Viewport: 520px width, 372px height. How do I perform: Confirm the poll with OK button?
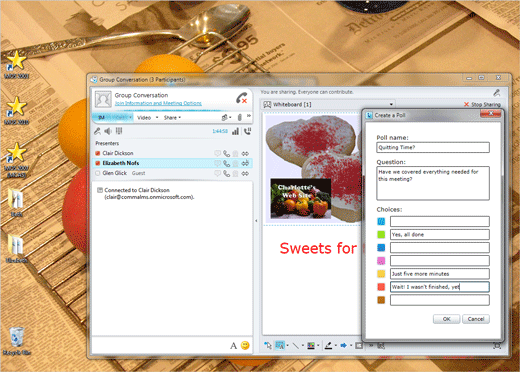point(446,319)
